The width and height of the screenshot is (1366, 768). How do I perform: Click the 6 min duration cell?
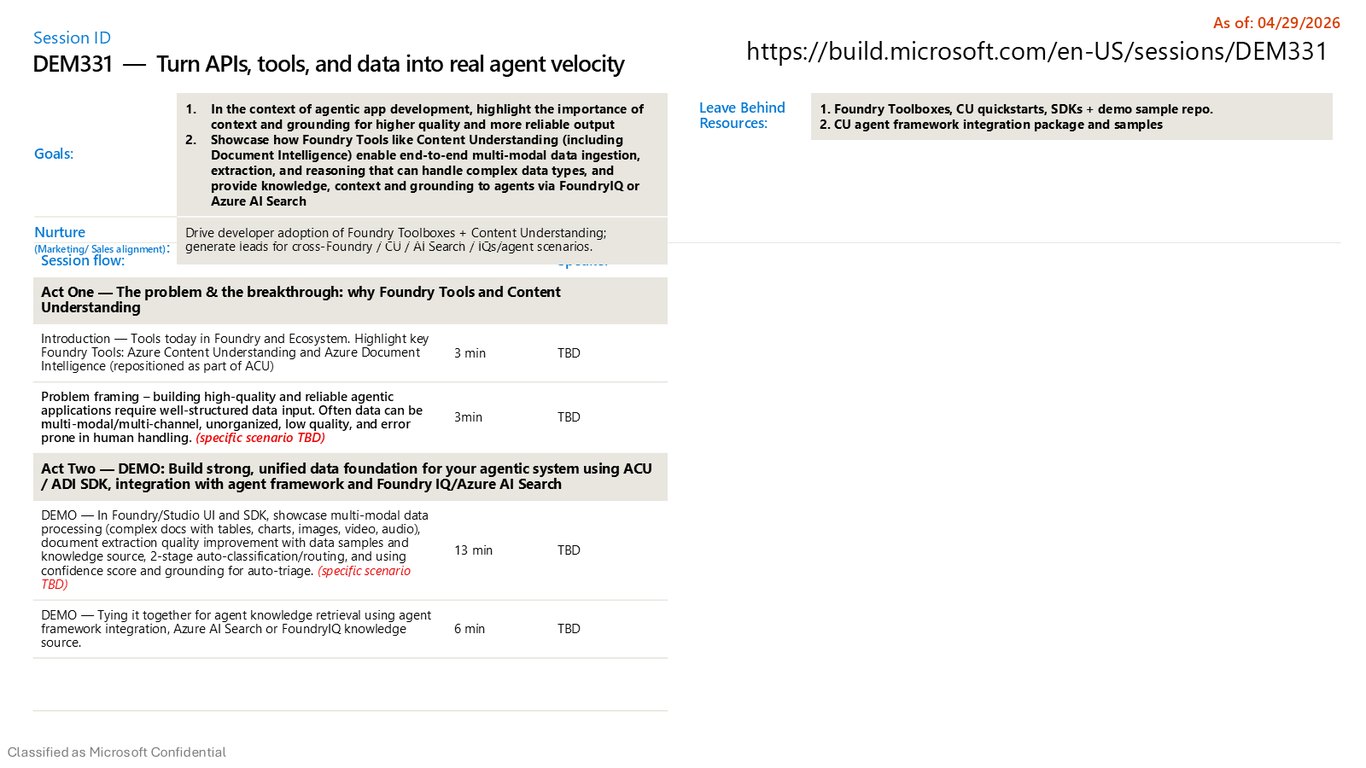click(469, 629)
